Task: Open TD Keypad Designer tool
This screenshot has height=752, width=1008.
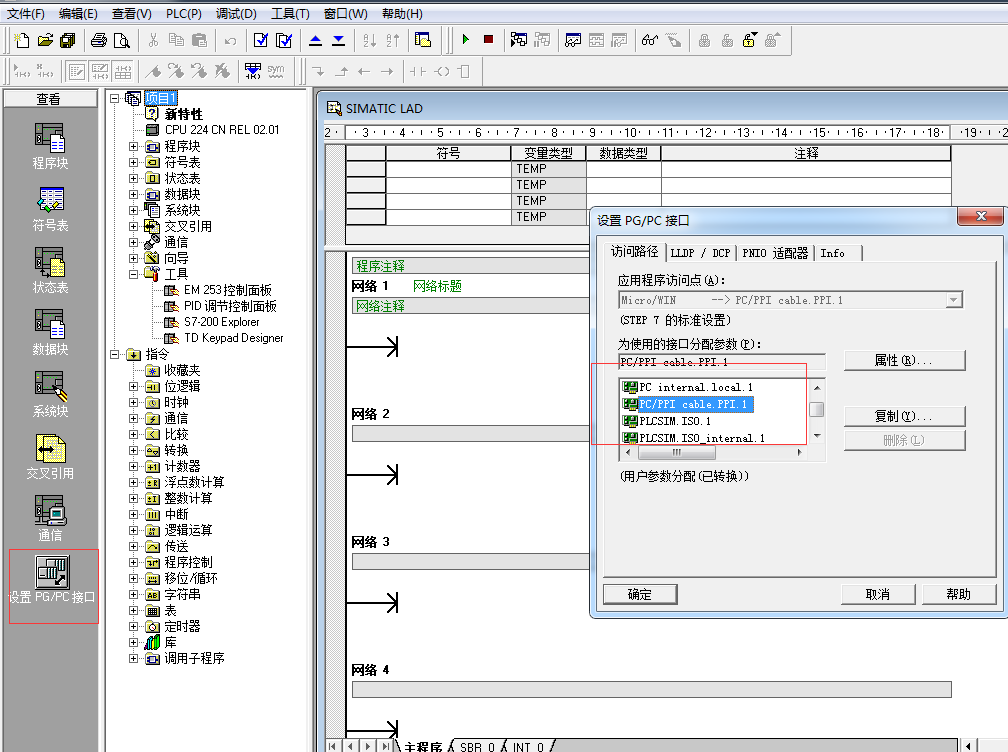Action: point(224,338)
